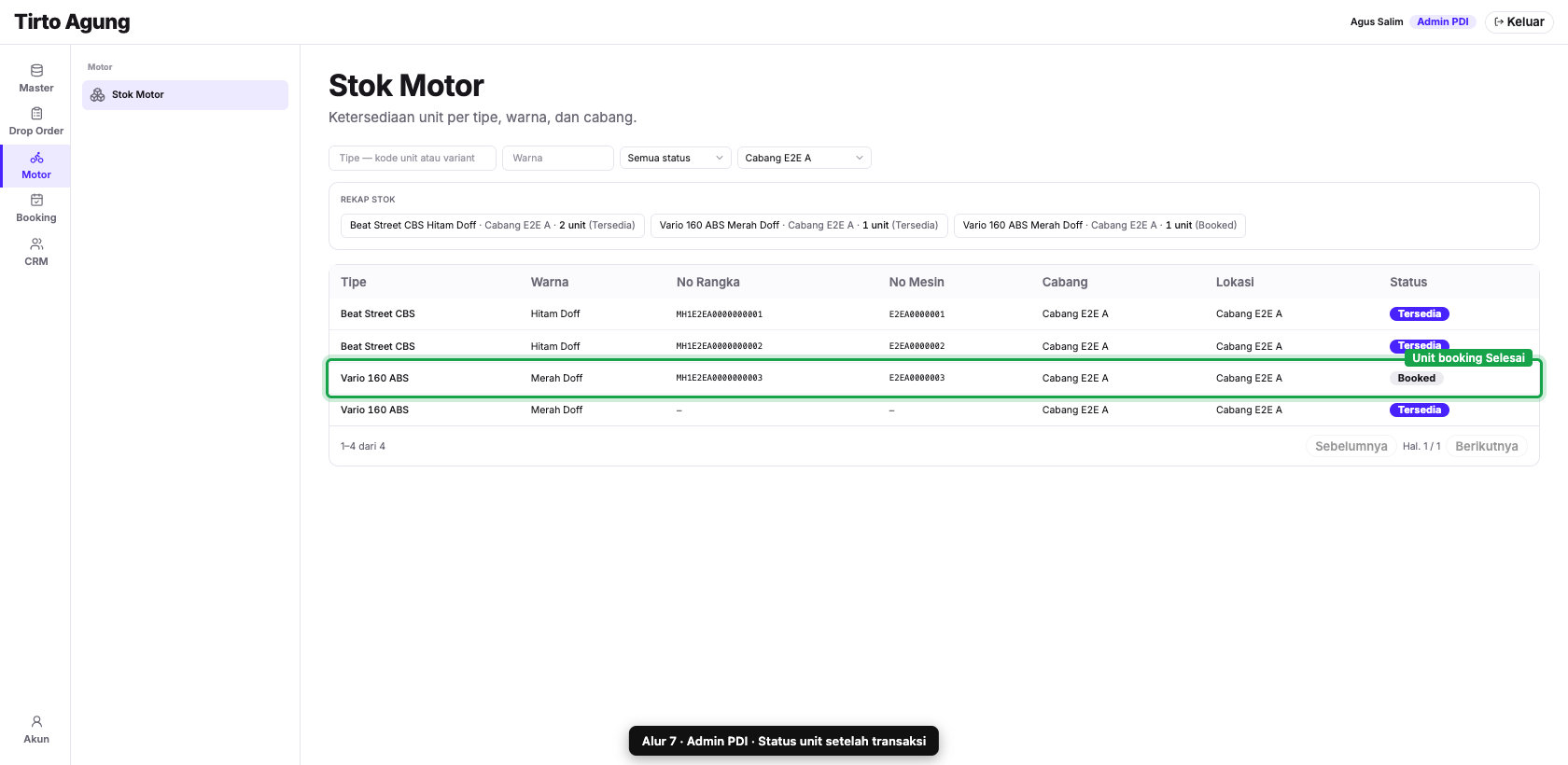
Task: Open the Drop Order clipboard icon
Action: coord(36,114)
